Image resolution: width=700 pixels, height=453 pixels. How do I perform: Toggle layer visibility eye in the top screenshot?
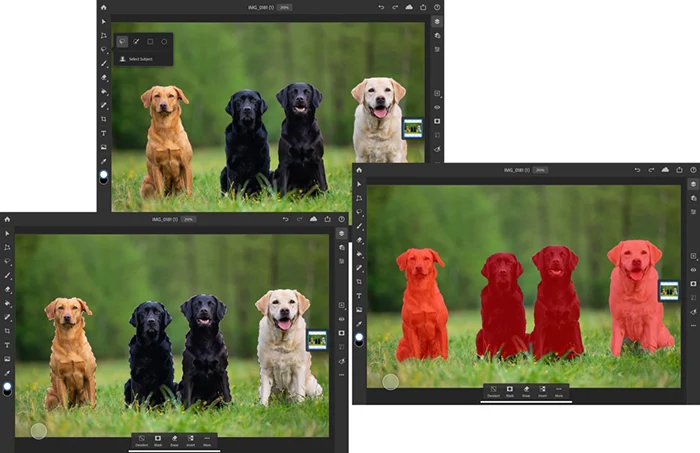(x=437, y=107)
